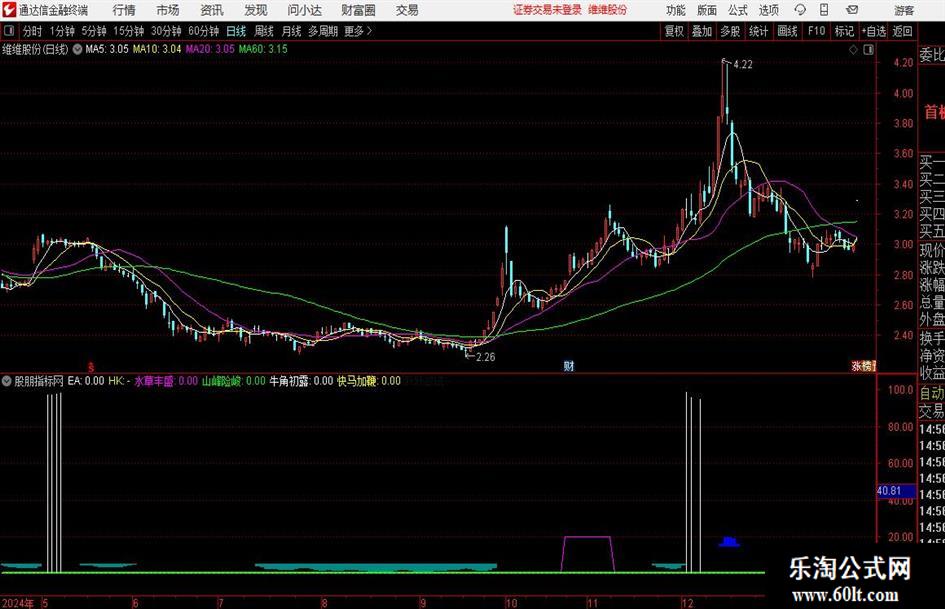Click the MA5: 3.05 indicator label
Image resolution: width=945 pixels, height=609 pixels.
click(107, 49)
